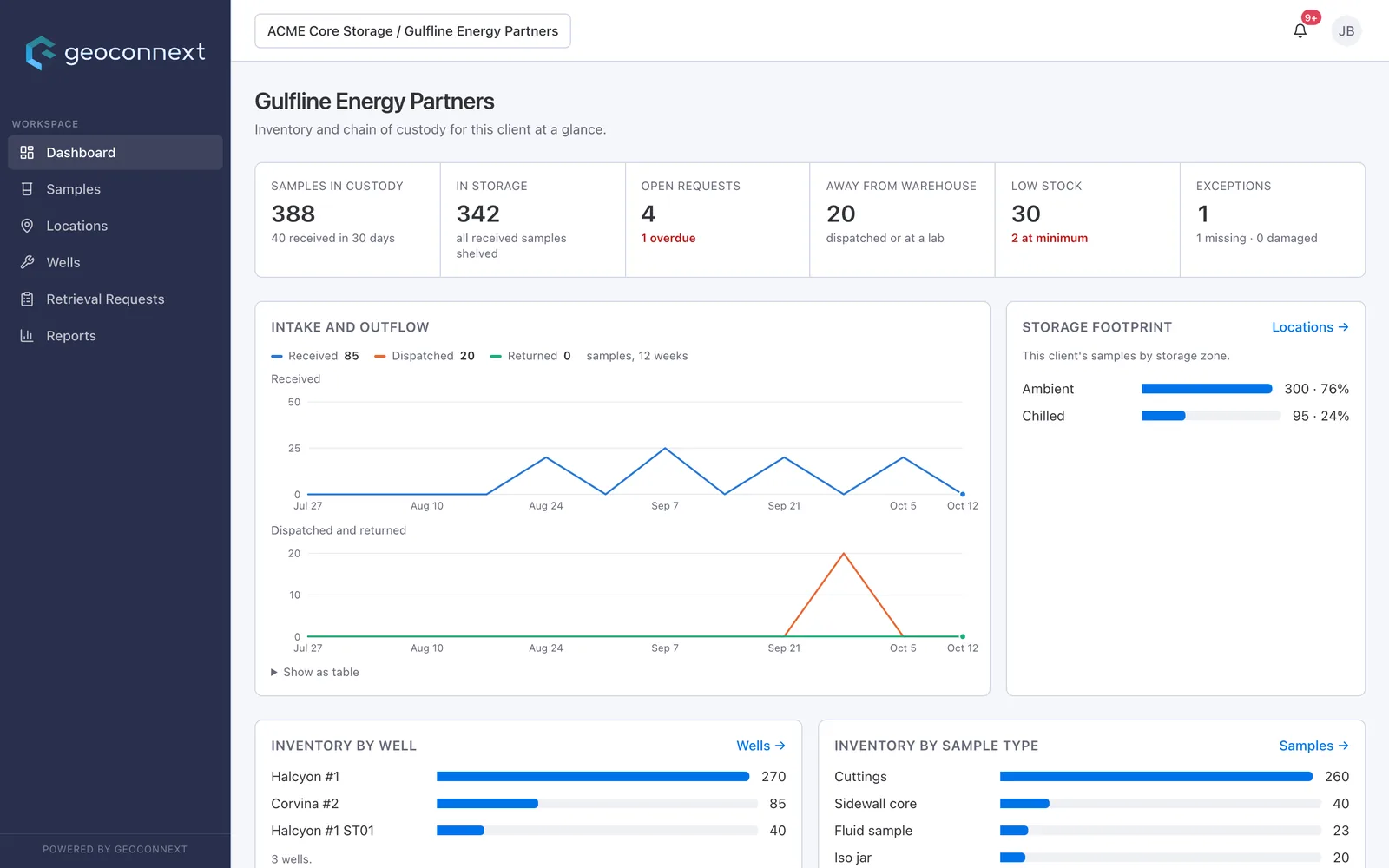Screen dimensions: 1389x868
Task: Open the ACME Core Storage / Gulfline client switcher
Action: click(412, 31)
